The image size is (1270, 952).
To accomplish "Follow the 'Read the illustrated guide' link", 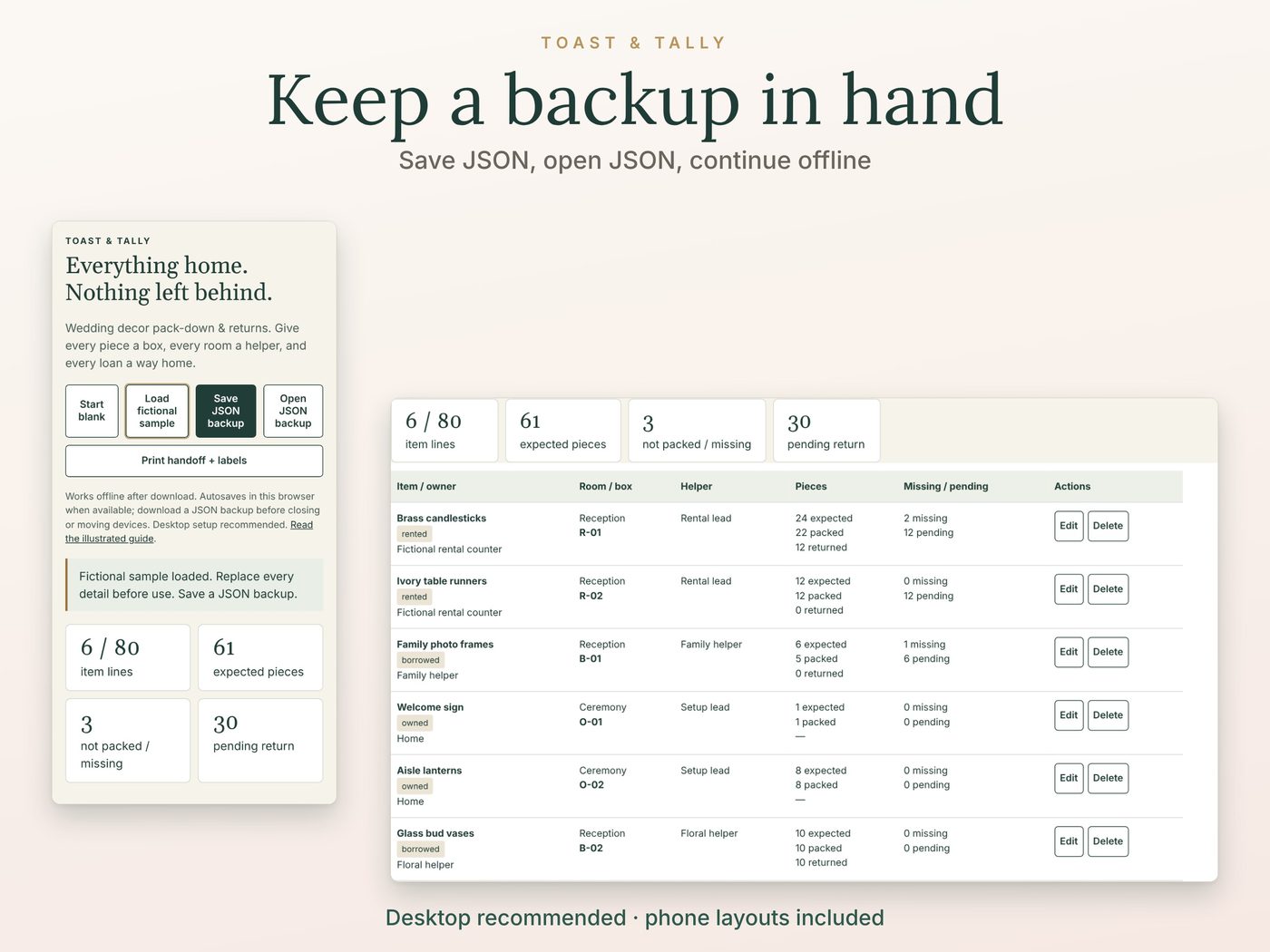I will pos(189,531).
